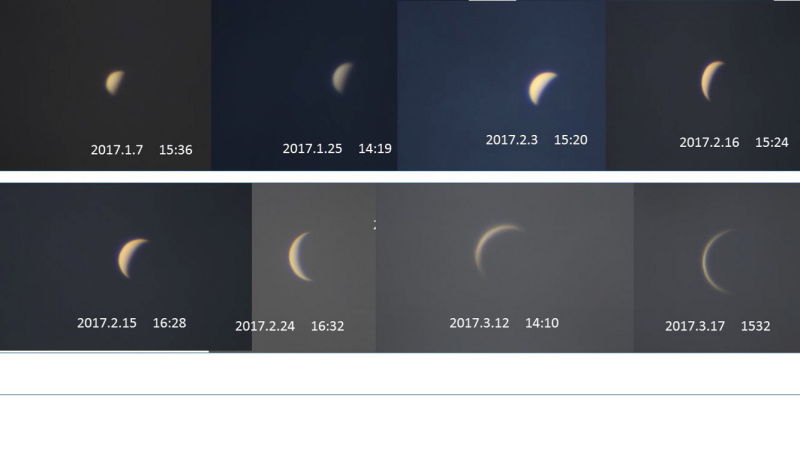
Task: Click the 2017.1.7 date label
Action: [117, 150]
